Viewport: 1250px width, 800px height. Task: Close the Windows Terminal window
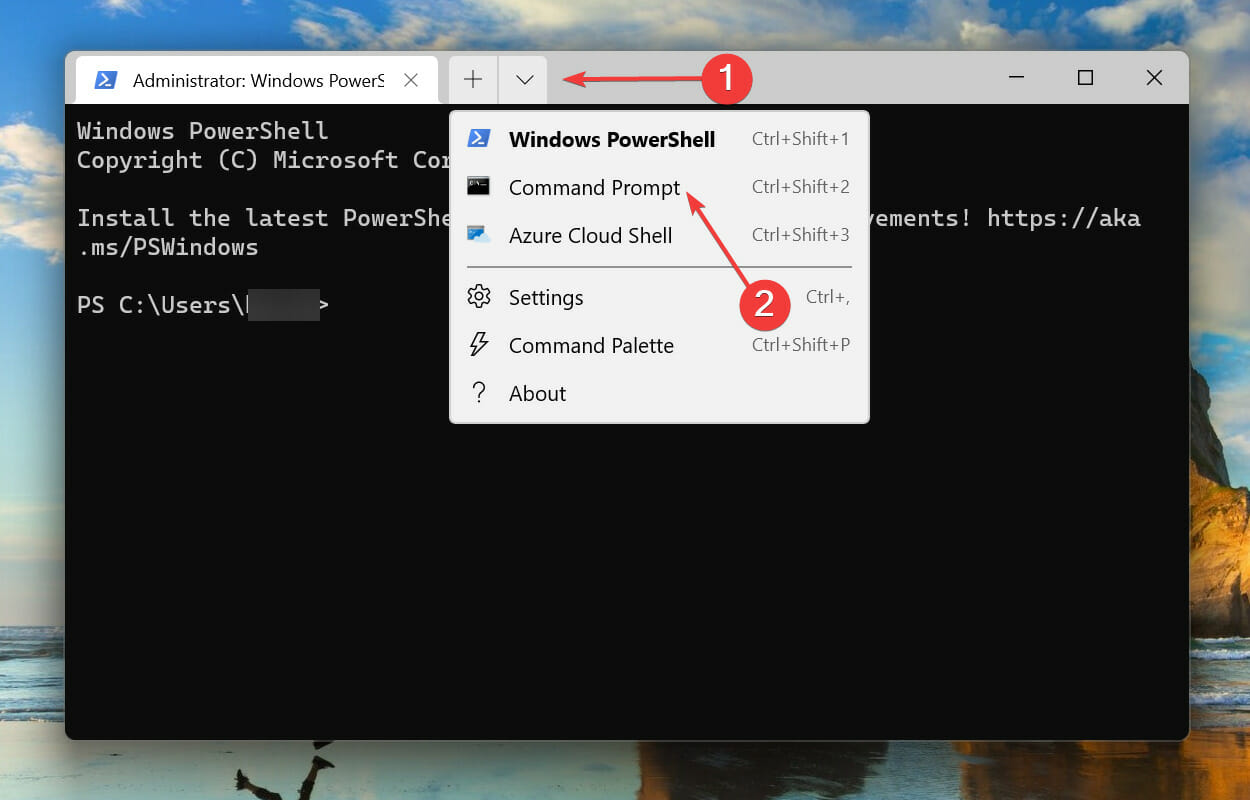[1154, 78]
